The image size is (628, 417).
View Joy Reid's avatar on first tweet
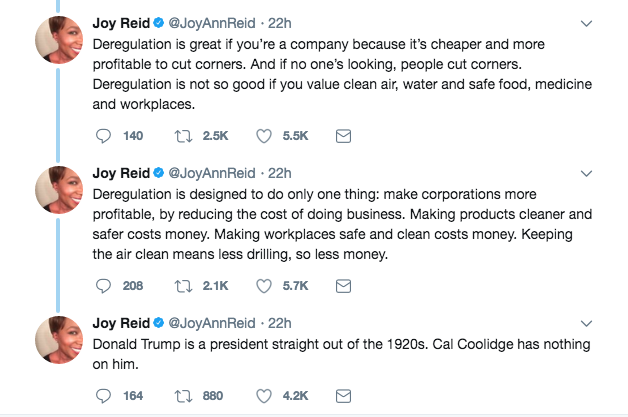coord(59,41)
